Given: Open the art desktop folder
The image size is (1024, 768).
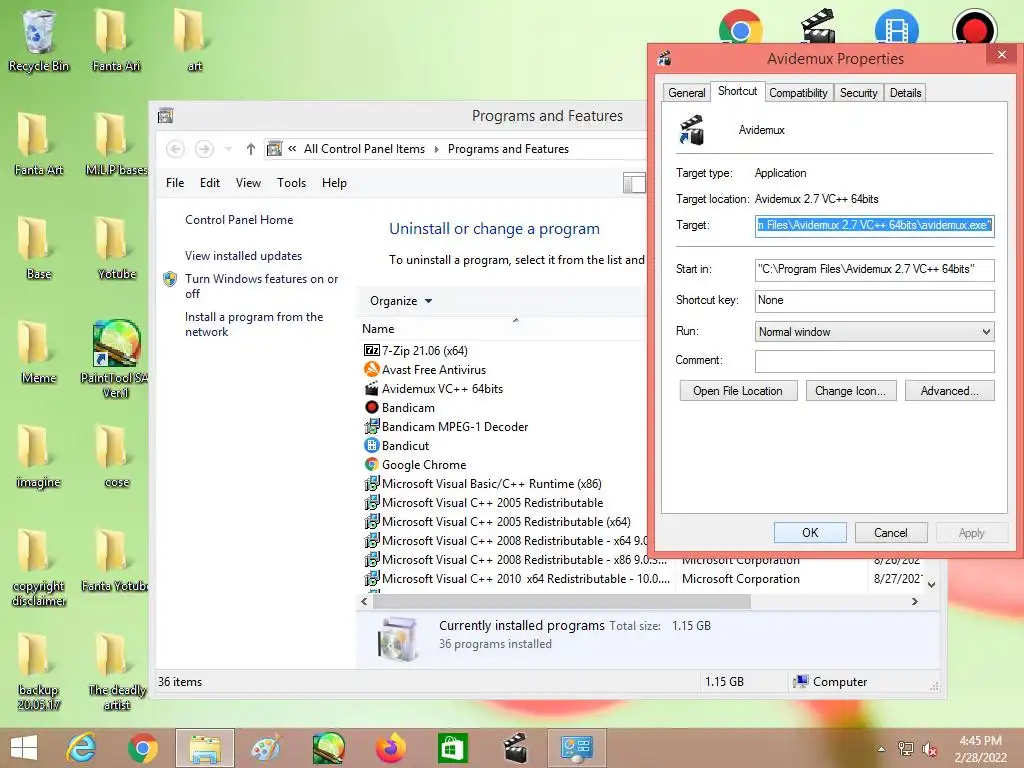Looking at the screenshot, I should click(x=194, y=39).
